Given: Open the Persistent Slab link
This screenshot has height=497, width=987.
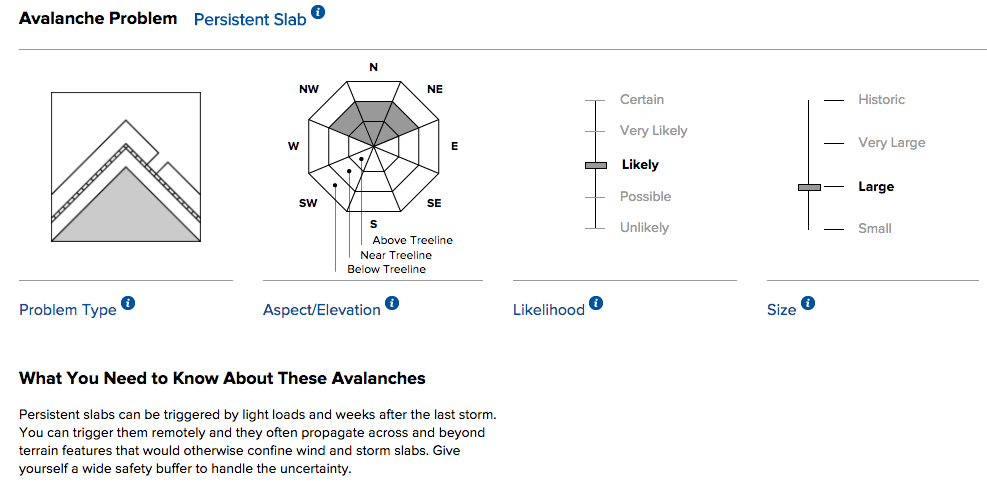Looking at the screenshot, I should (x=250, y=20).
